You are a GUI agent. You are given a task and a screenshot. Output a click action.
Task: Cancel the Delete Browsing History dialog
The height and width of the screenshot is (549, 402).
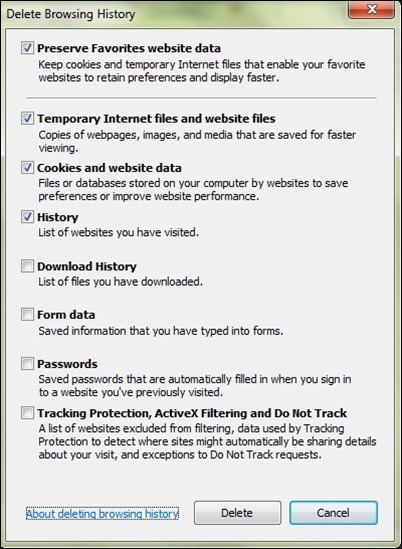tap(333, 513)
